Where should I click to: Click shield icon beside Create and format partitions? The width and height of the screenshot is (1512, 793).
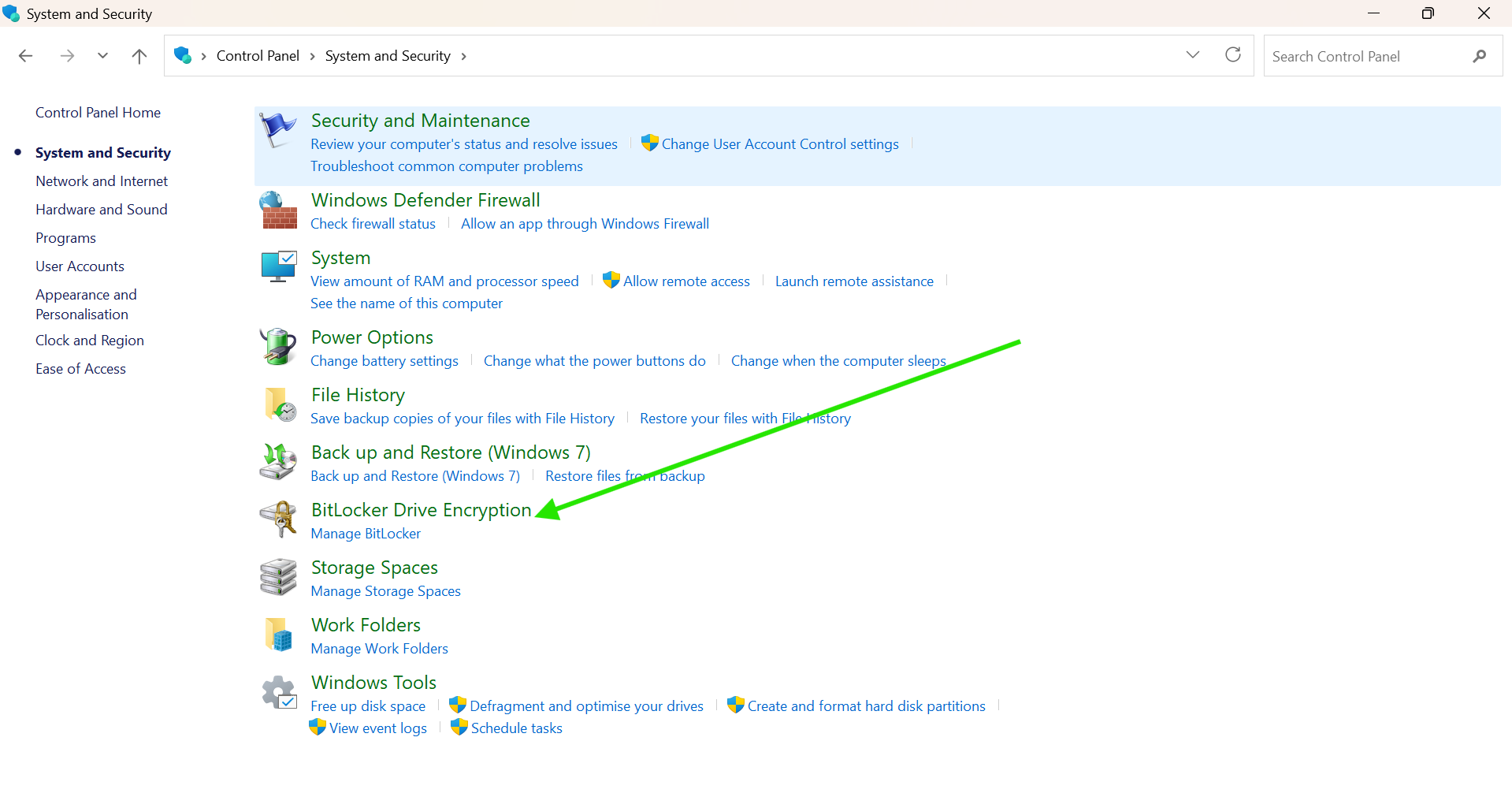tap(735, 705)
